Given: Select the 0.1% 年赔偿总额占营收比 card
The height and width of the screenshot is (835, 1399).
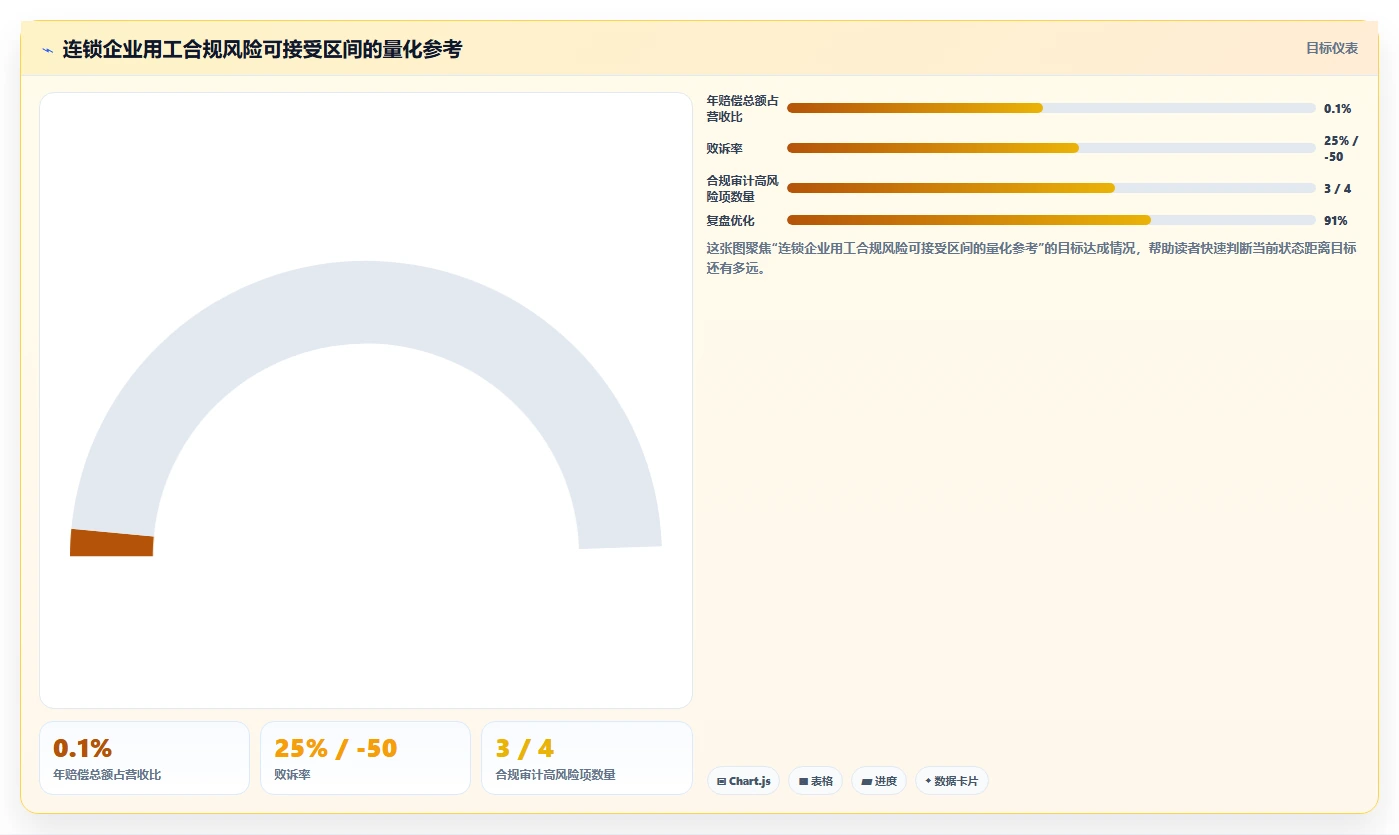Looking at the screenshot, I should pyautogui.click(x=144, y=758).
